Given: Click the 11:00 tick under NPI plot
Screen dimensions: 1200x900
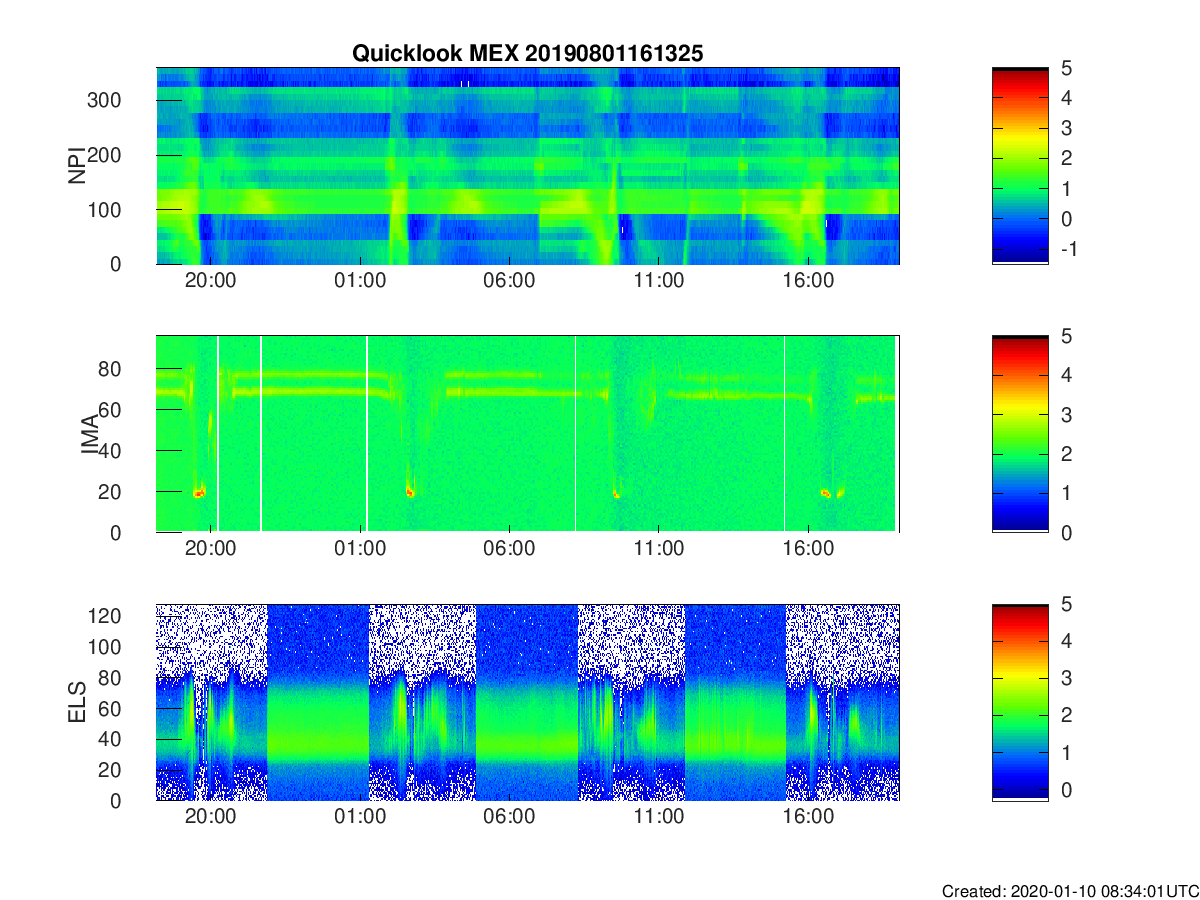Looking at the screenshot, I should (x=659, y=280).
